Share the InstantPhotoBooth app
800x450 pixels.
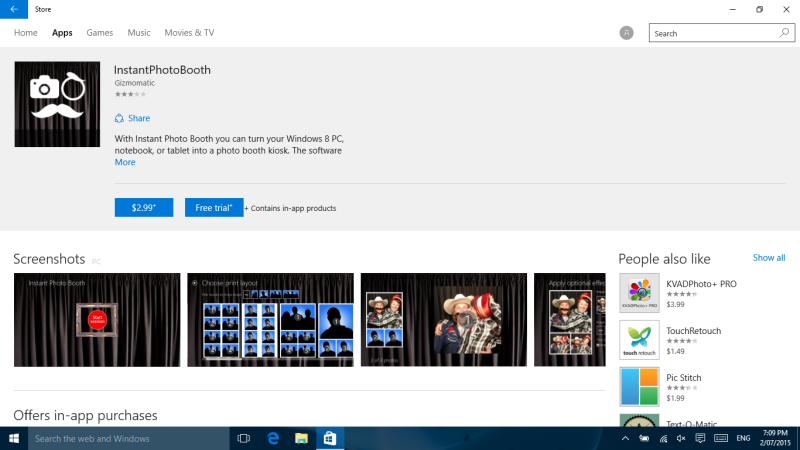(132, 118)
